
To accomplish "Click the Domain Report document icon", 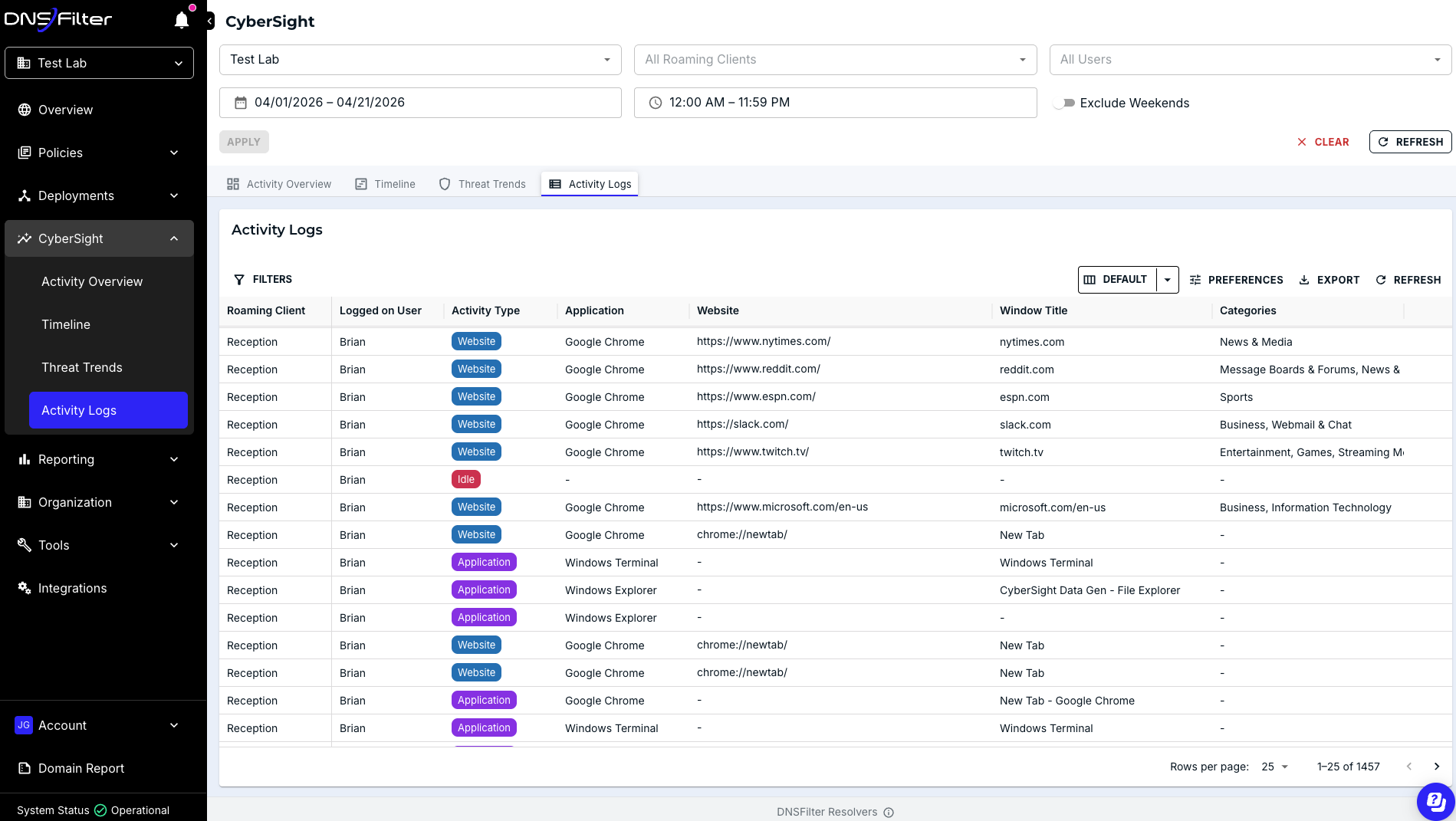I will tap(25, 768).
